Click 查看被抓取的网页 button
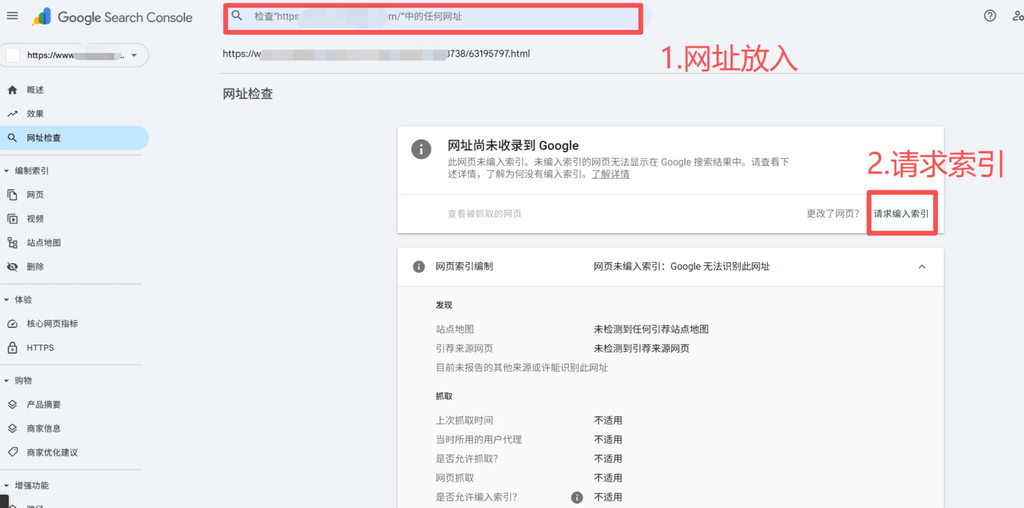The height and width of the screenshot is (508, 1024). click(x=484, y=214)
